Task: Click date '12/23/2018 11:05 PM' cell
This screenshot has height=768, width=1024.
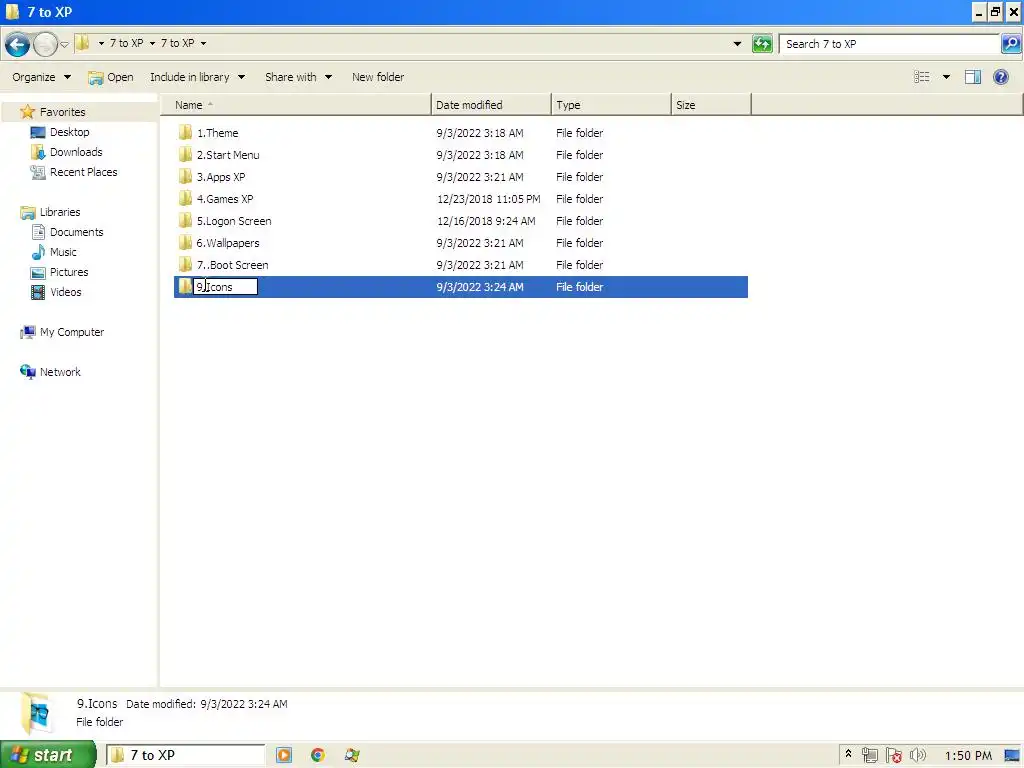Action: (488, 199)
